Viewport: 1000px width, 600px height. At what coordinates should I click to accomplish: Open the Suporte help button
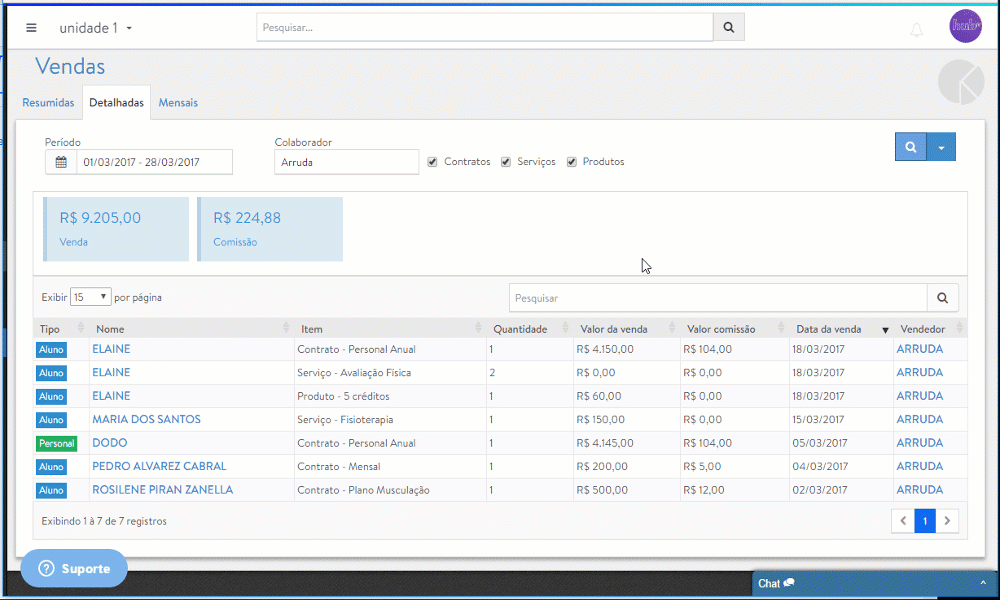(74, 568)
